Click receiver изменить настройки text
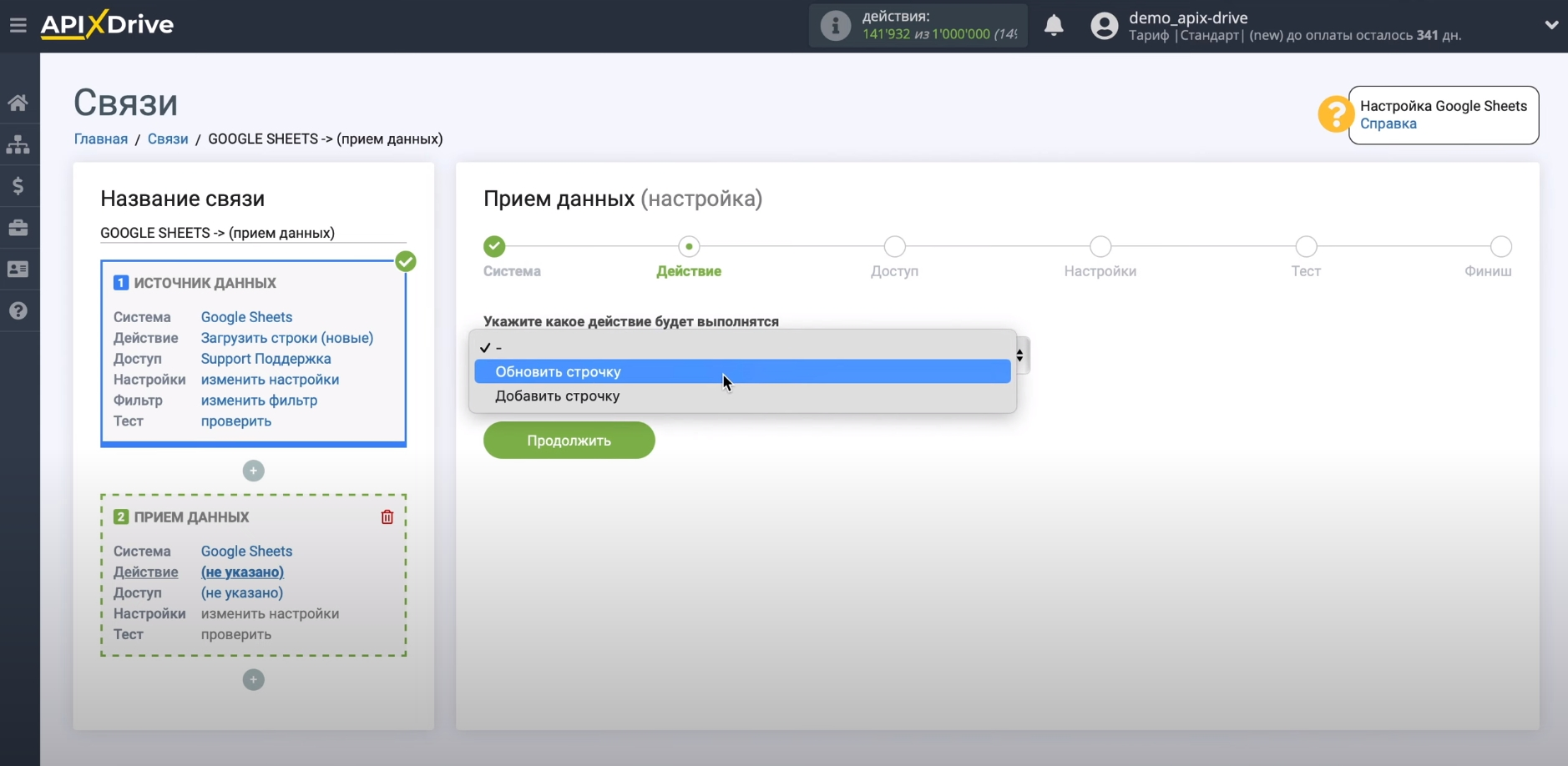The height and width of the screenshot is (766, 1568). coord(270,613)
